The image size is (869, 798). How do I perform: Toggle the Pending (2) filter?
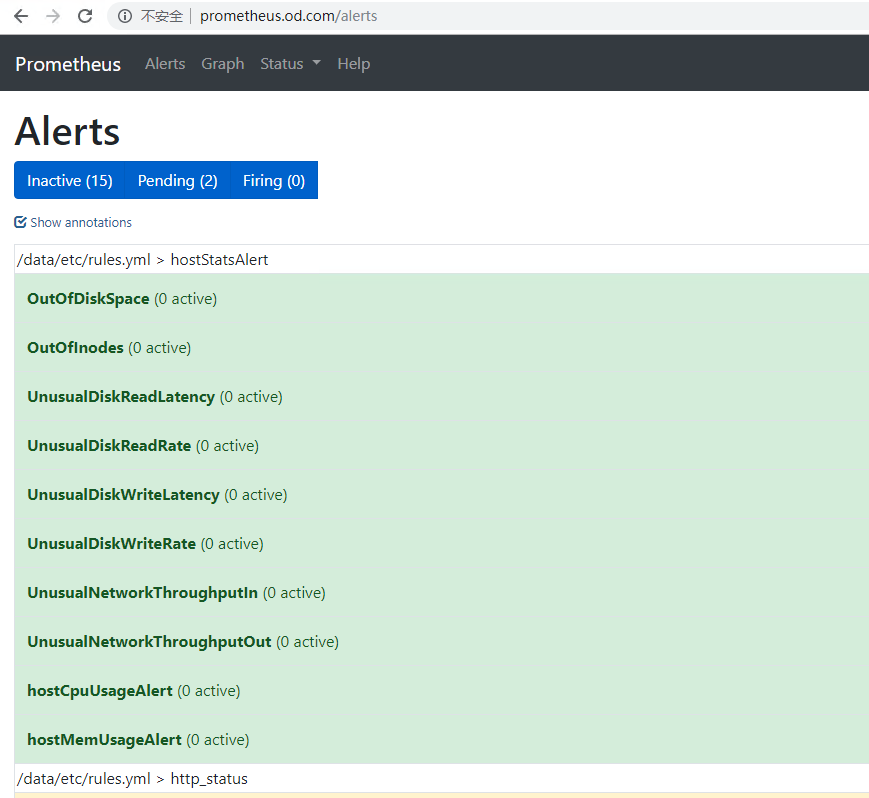point(177,181)
